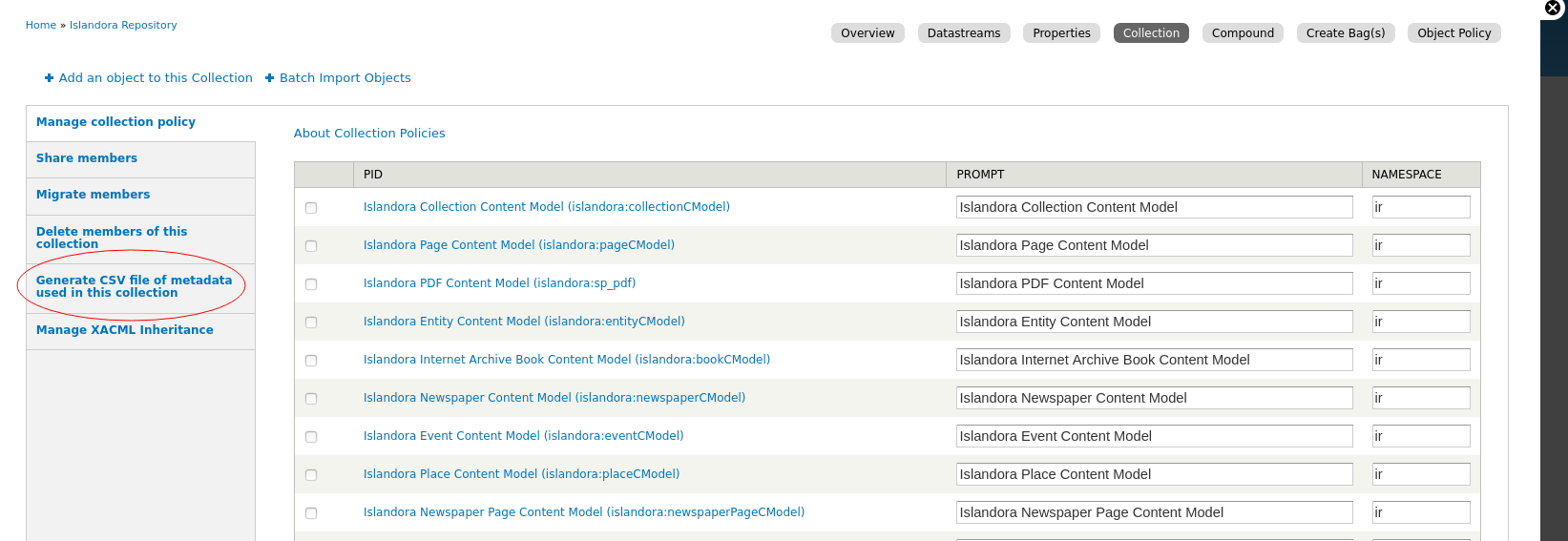Viewport: 1568px width, 541px height.
Task: Open the islandora:pageCModel PID link
Action: point(519,245)
